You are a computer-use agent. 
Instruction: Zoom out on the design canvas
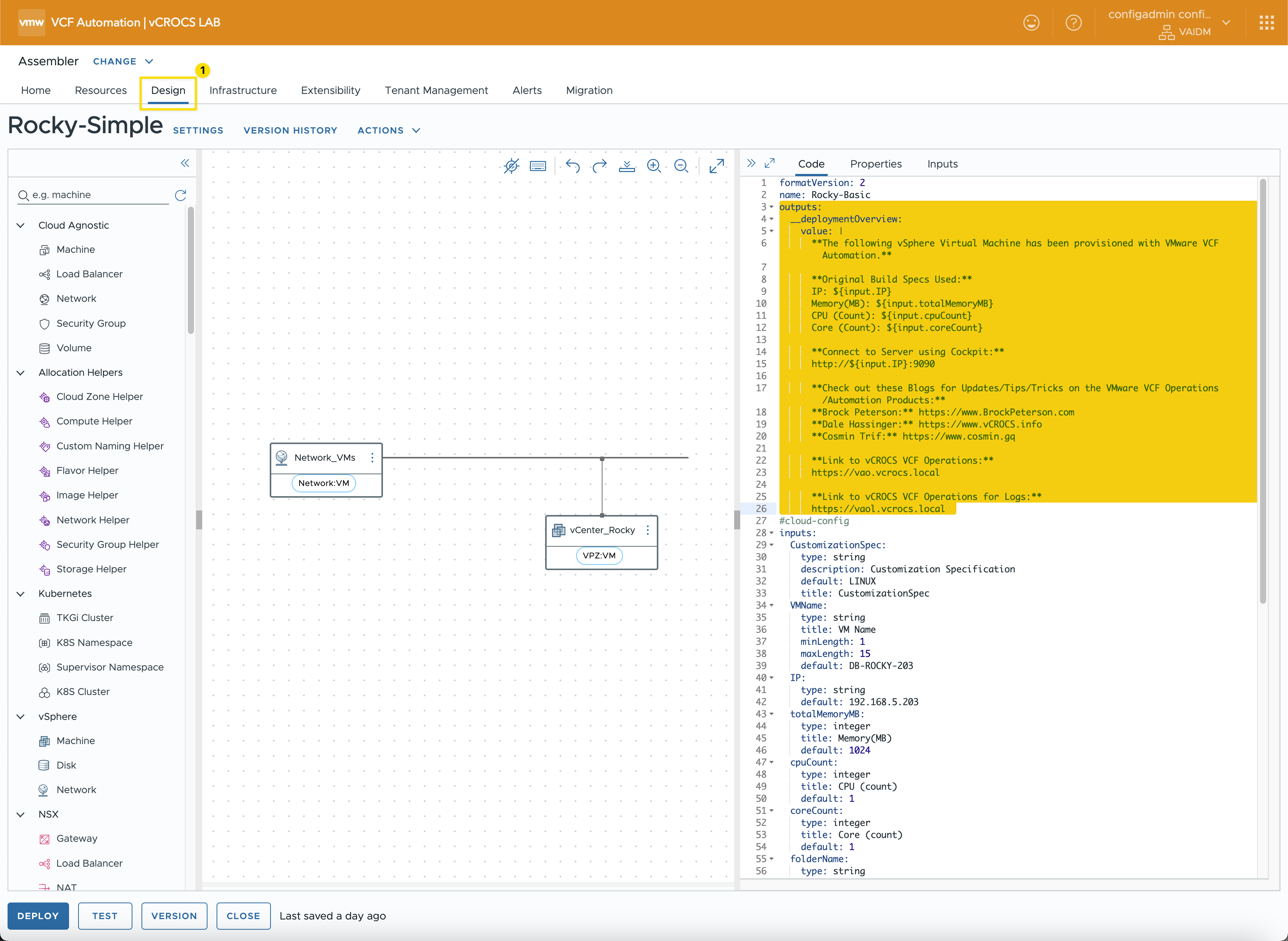click(681, 166)
